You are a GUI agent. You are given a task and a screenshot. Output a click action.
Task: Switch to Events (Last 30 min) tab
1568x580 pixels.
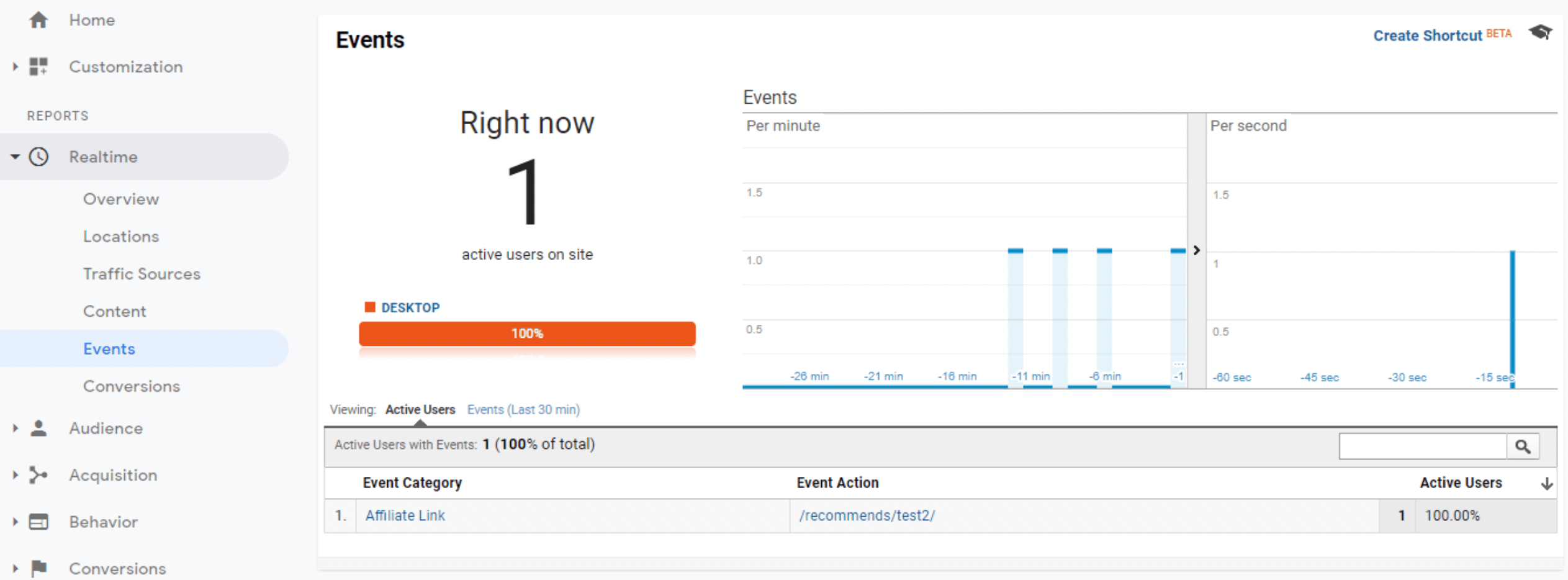pyautogui.click(x=523, y=410)
